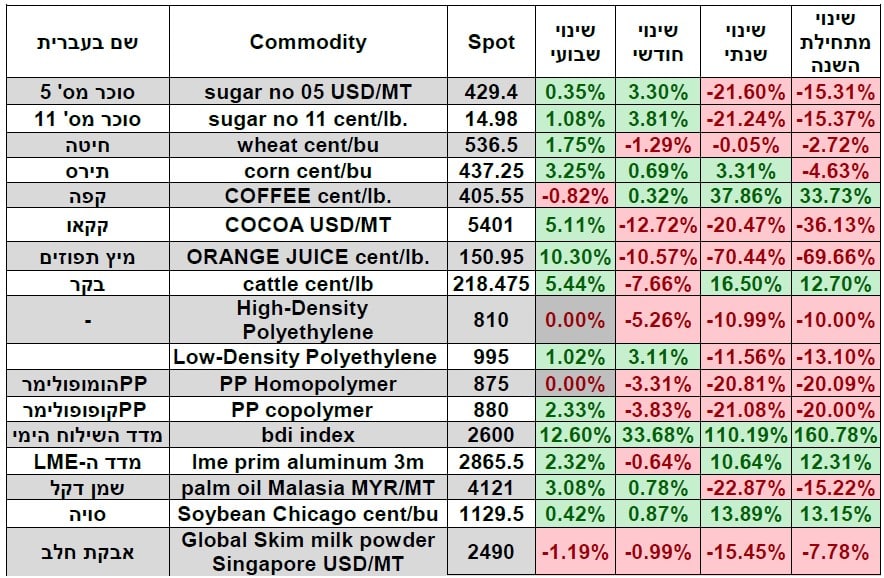The width and height of the screenshot is (884, 578).
Task: Select the lme prim aluminum 3m cell
Action: click(x=307, y=461)
